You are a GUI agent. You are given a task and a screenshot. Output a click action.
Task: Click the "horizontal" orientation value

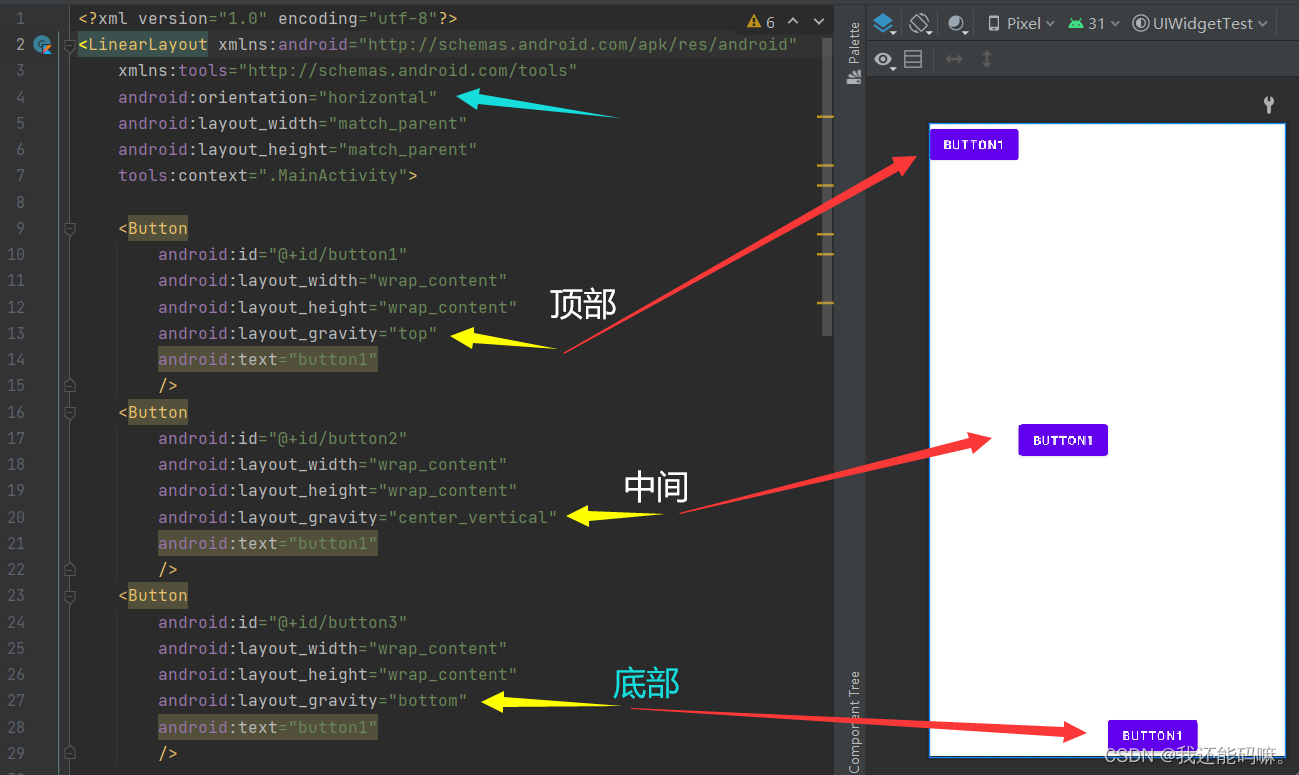click(378, 98)
